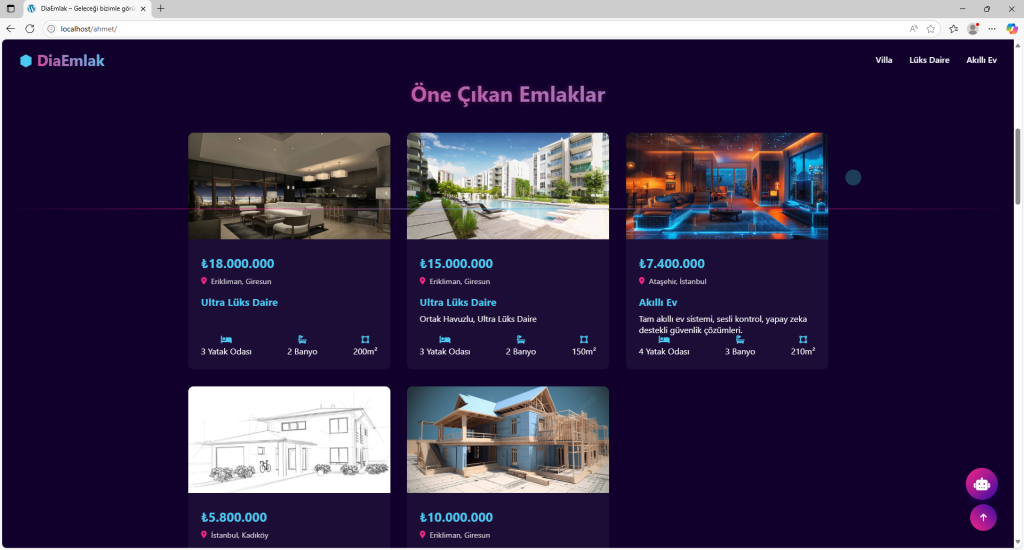Click the area icon above 150m²
Viewport: 1024px width, 550px height.
tap(584, 340)
